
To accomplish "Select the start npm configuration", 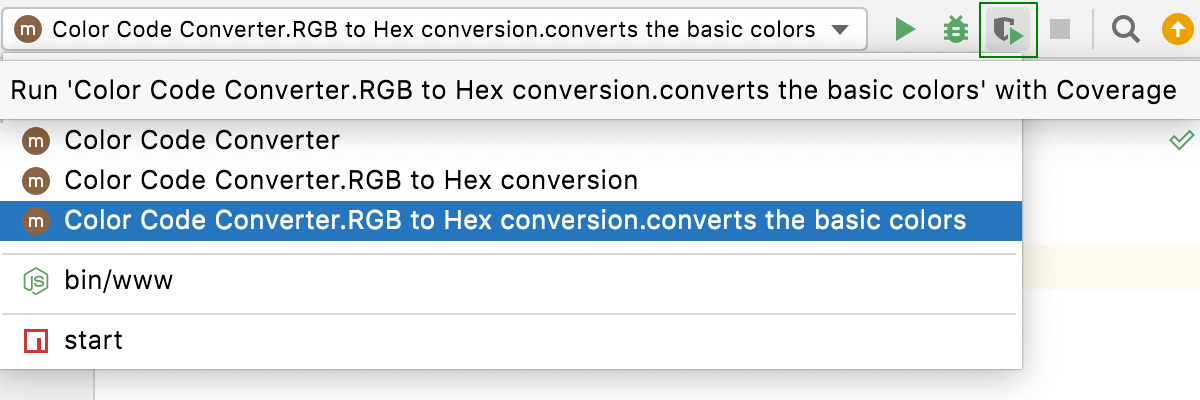I will pyautogui.click(x=93, y=341).
